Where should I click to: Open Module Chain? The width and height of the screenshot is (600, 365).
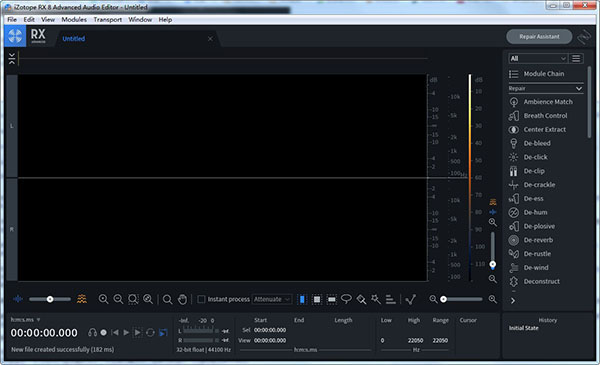tap(544, 74)
